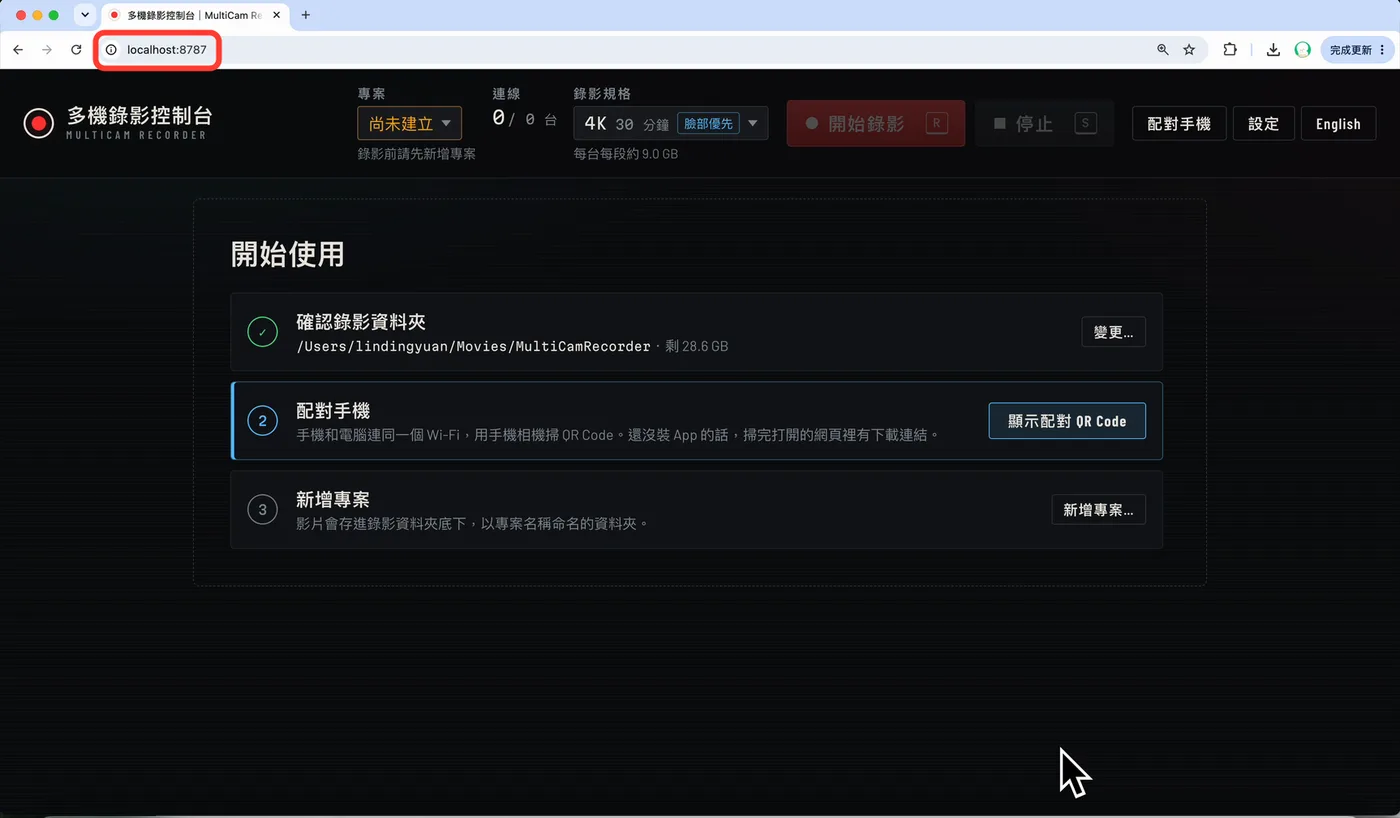
Task: Open the 專案 dropdown showing 尚未建立
Action: tap(410, 124)
